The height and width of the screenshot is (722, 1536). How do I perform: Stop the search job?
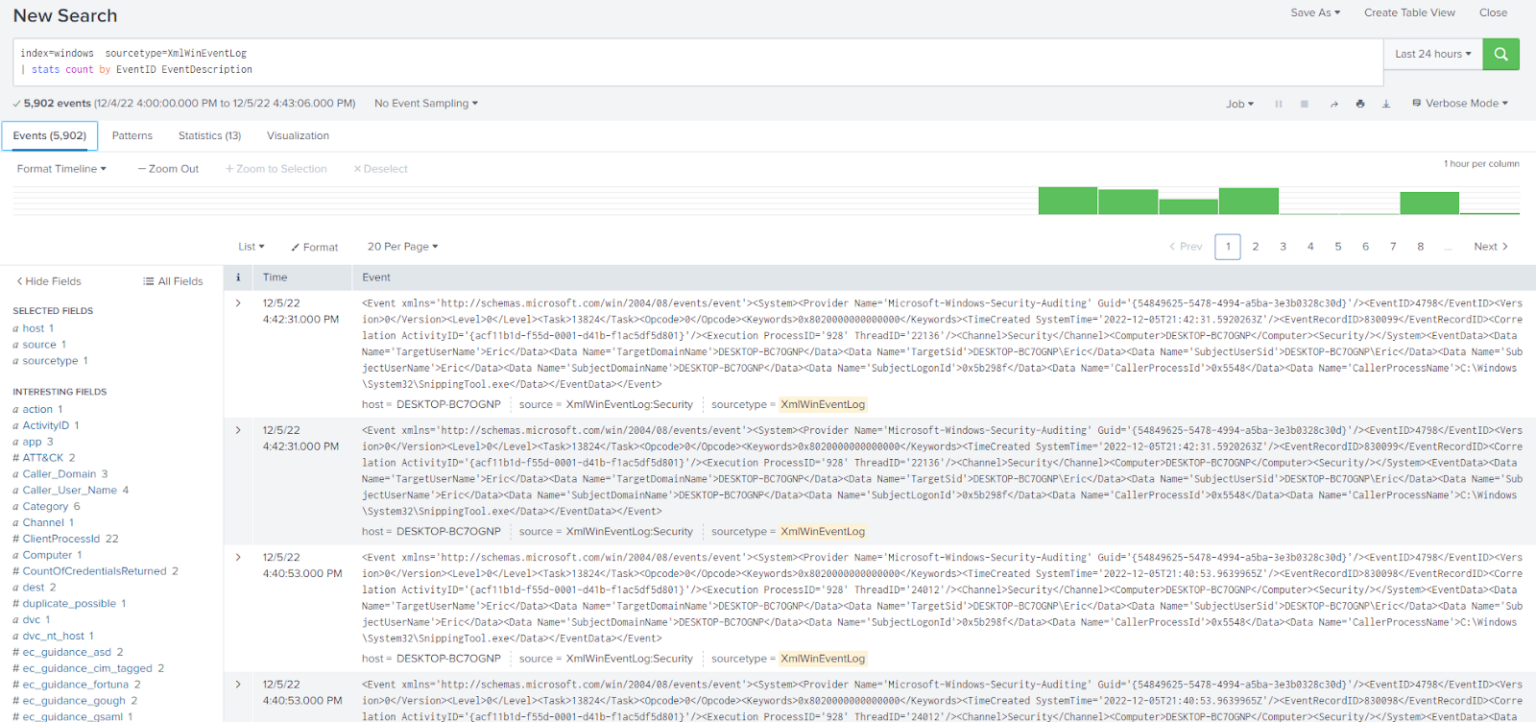(1305, 103)
